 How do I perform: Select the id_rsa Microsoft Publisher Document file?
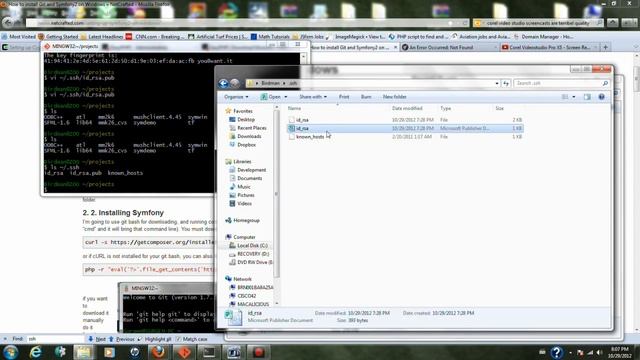pyautogui.click(x=405, y=128)
